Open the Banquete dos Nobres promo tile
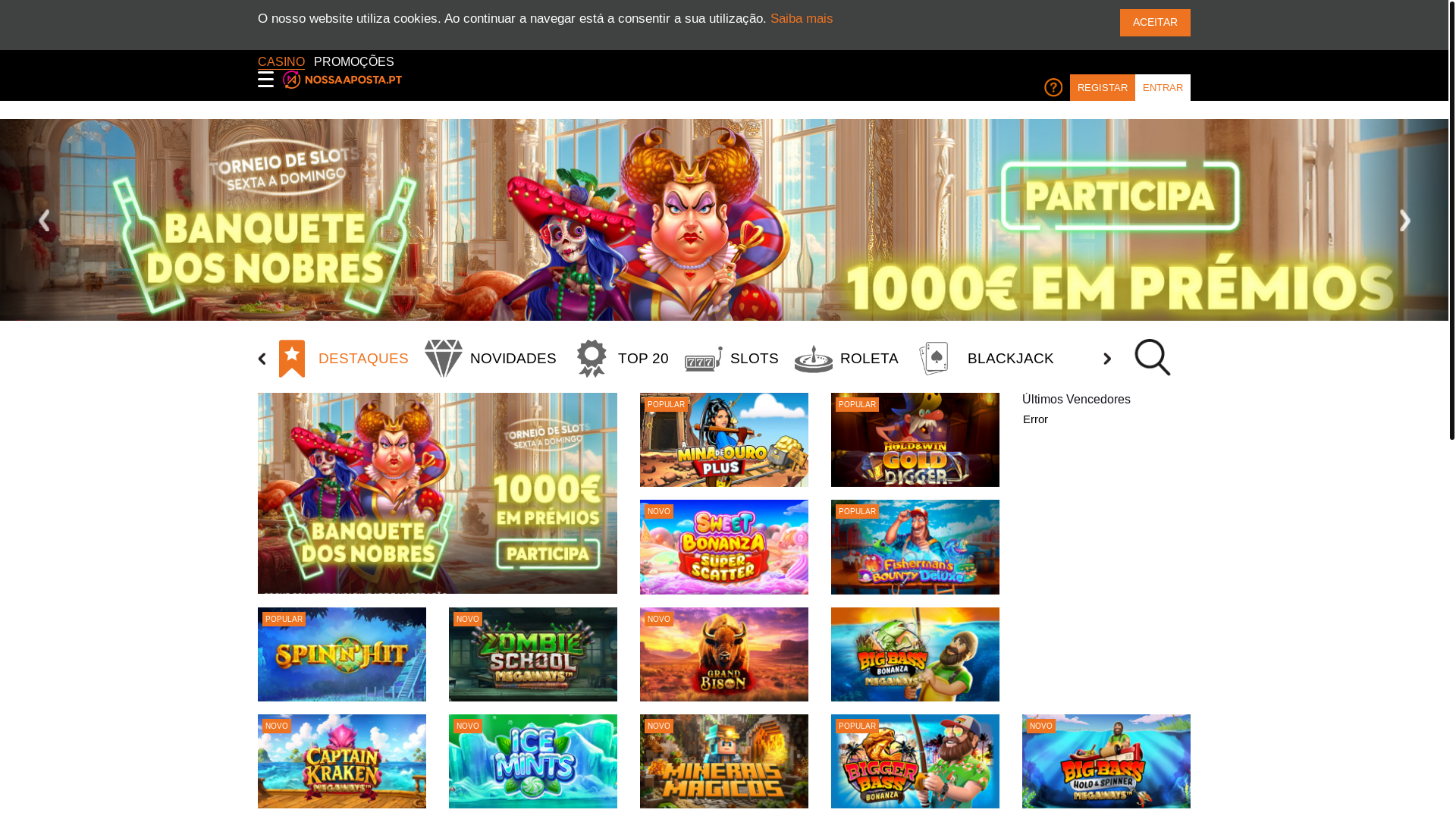Screen dimensions: 1456x819 click(438, 493)
